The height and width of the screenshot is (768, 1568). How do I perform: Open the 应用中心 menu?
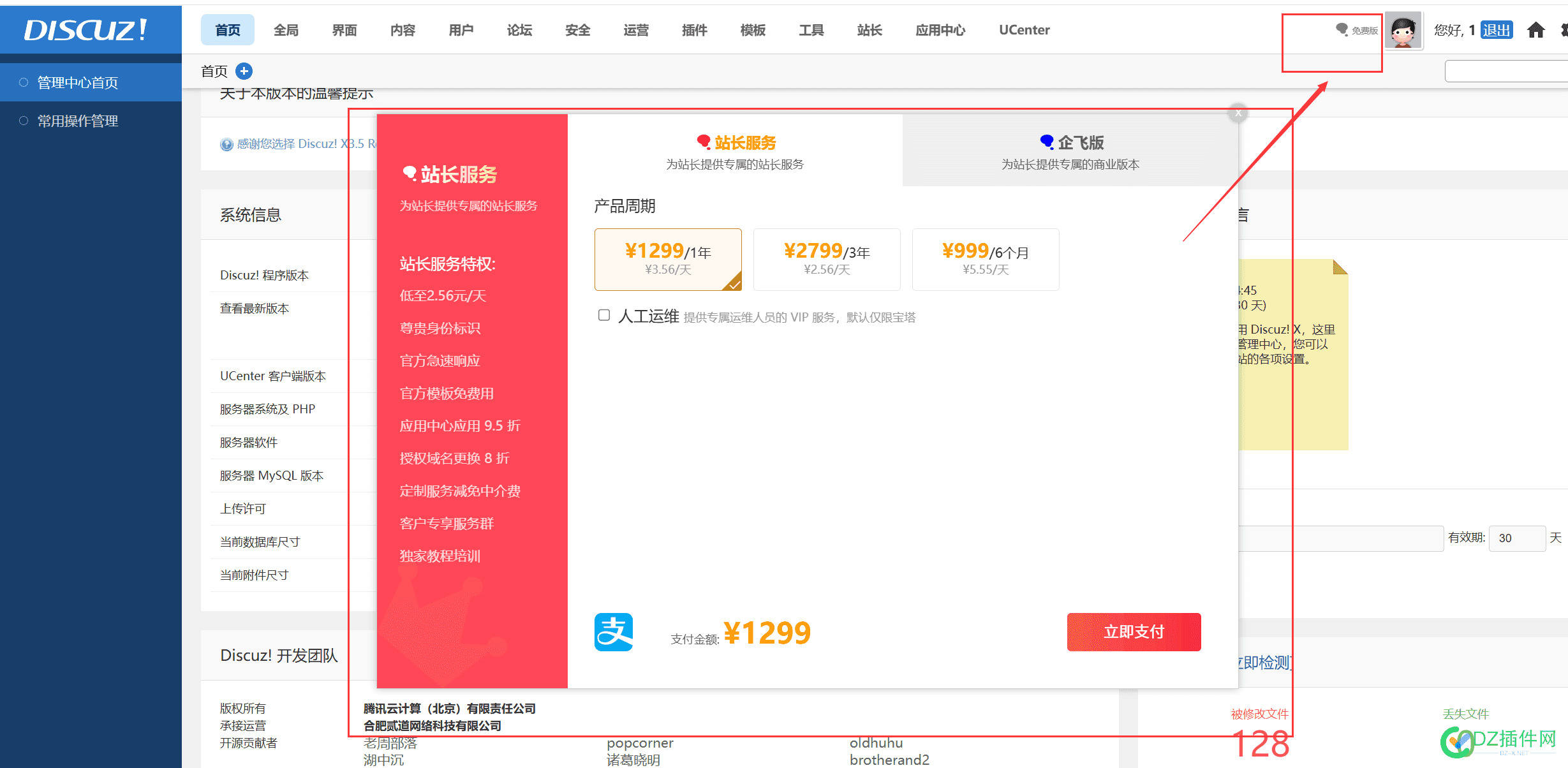click(x=940, y=30)
